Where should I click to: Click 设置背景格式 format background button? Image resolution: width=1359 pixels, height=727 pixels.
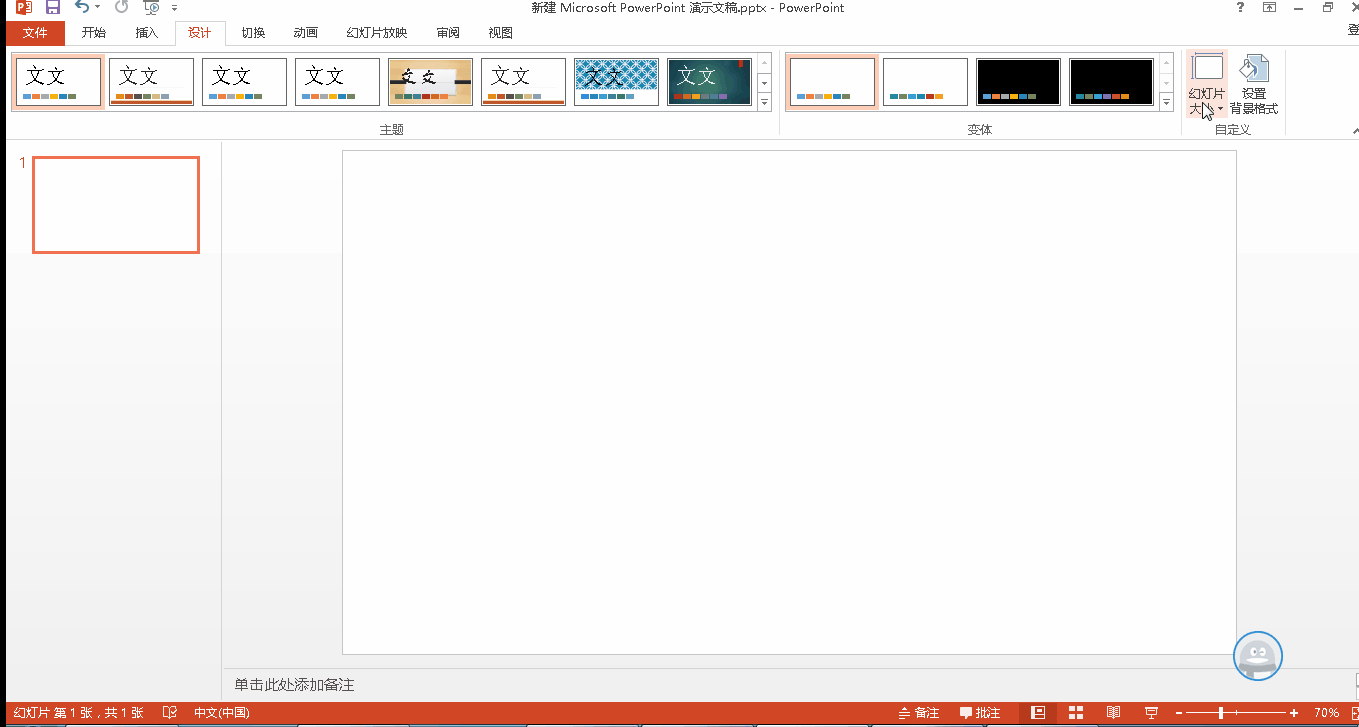click(x=1254, y=85)
